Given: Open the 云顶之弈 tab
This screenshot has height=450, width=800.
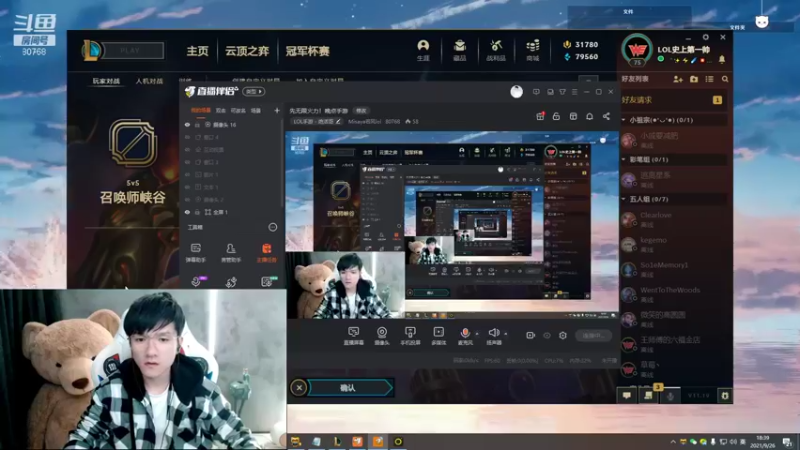Looking at the screenshot, I should coord(247,51).
